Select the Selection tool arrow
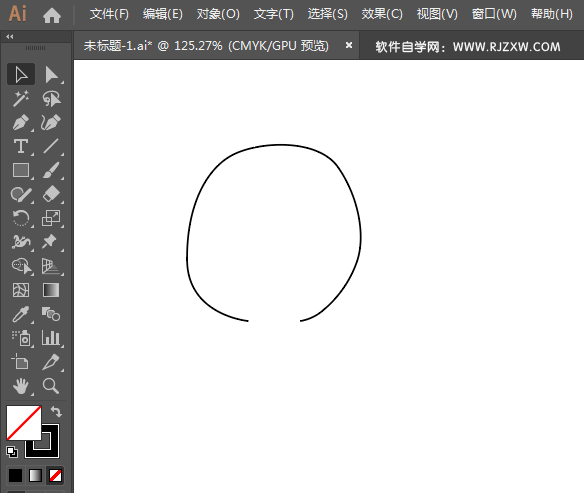Viewport: 584px width, 493px height. 21,74
